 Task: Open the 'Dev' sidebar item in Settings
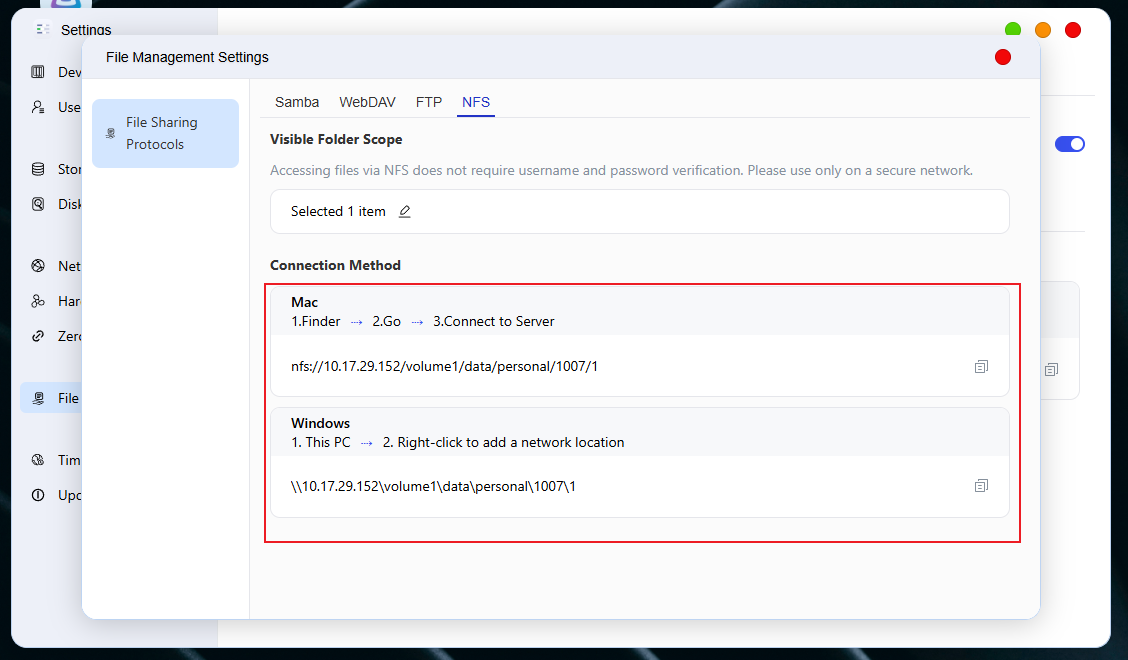tap(55, 72)
